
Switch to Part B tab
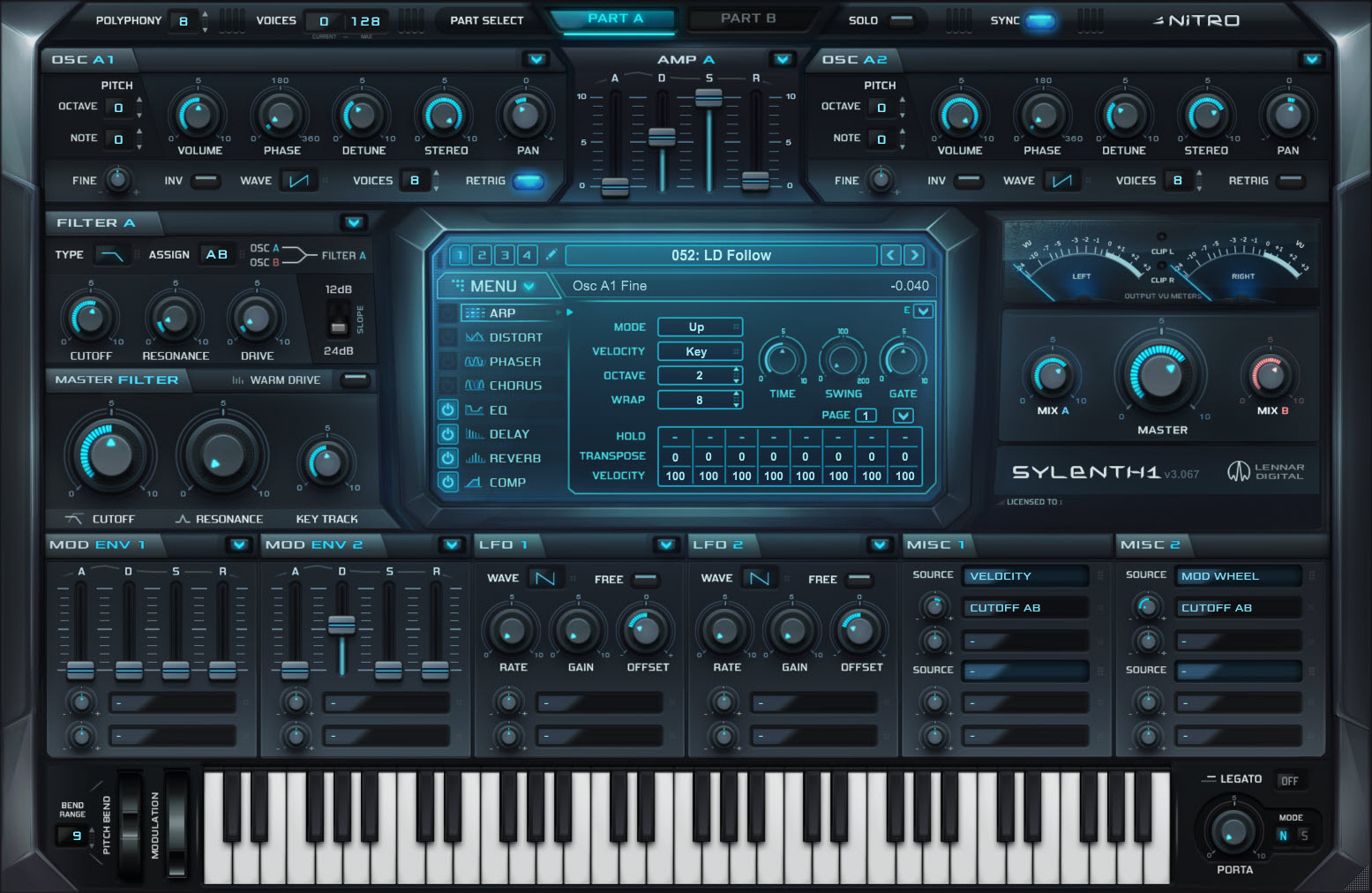click(748, 19)
